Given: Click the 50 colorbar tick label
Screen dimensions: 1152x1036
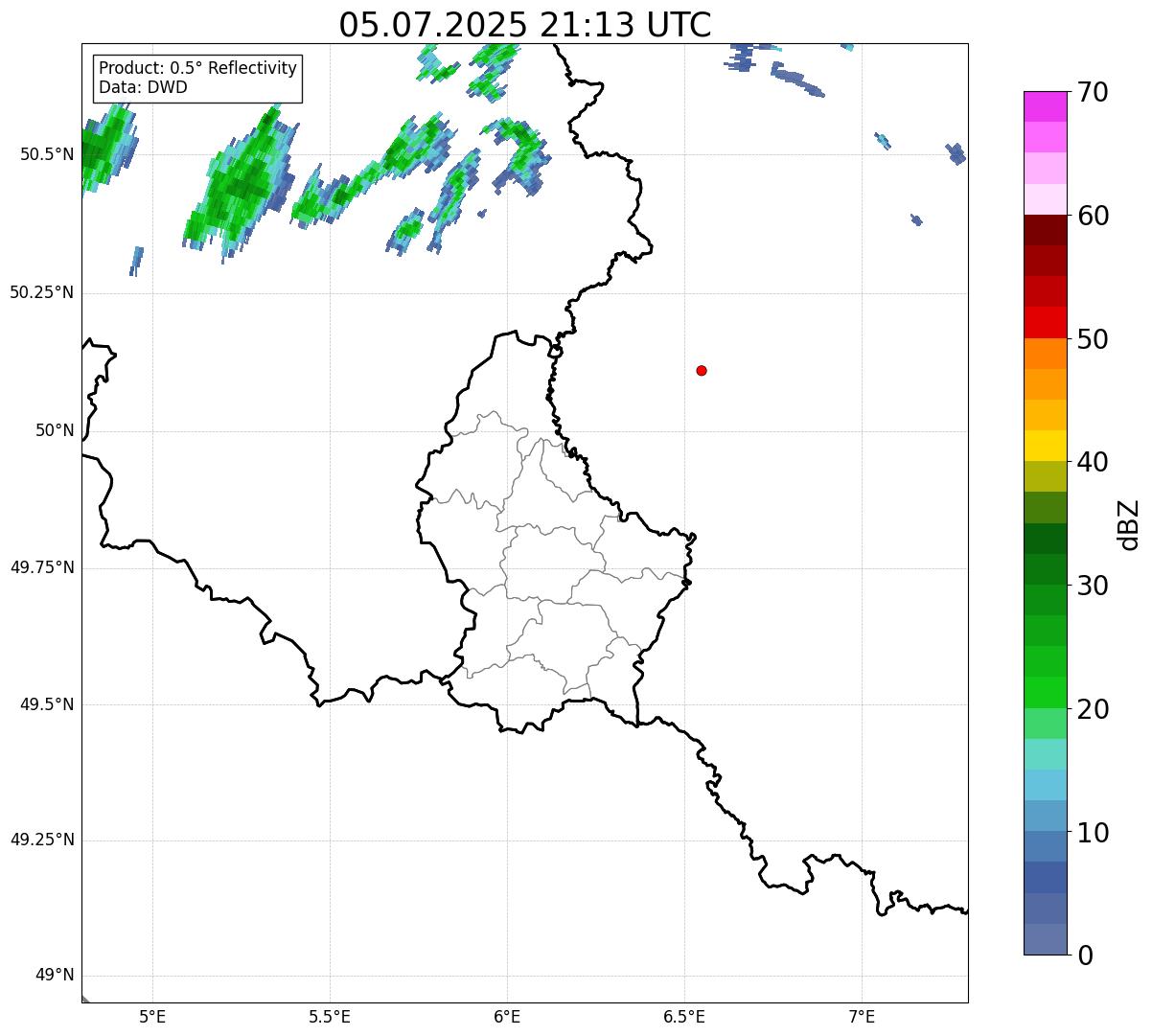Looking at the screenshot, I should [1093, 339].
